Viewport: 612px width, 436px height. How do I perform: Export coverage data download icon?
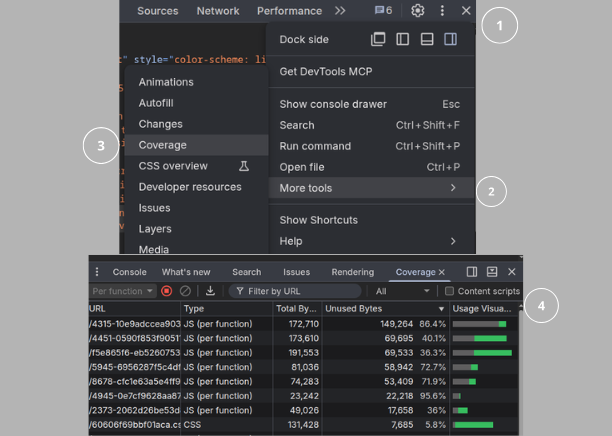(210, 291)
